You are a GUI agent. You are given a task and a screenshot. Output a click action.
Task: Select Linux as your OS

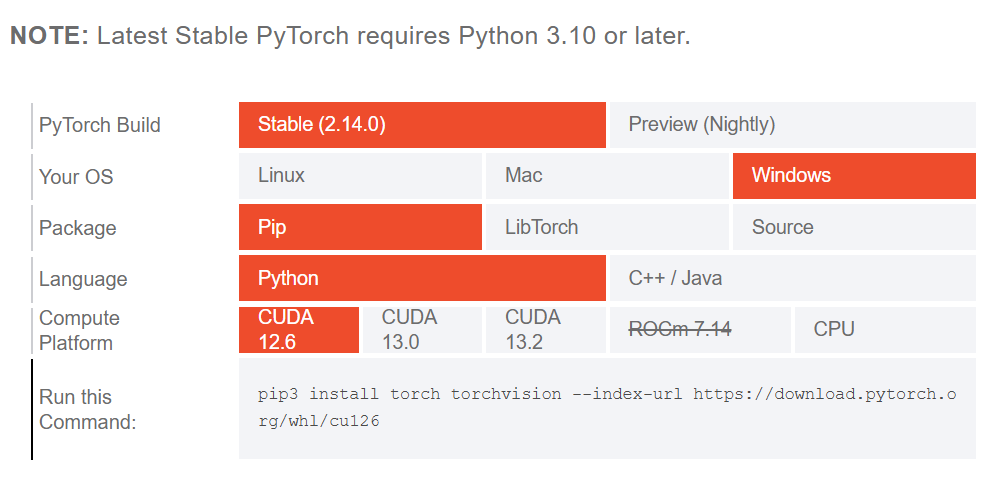pos(360,176)
